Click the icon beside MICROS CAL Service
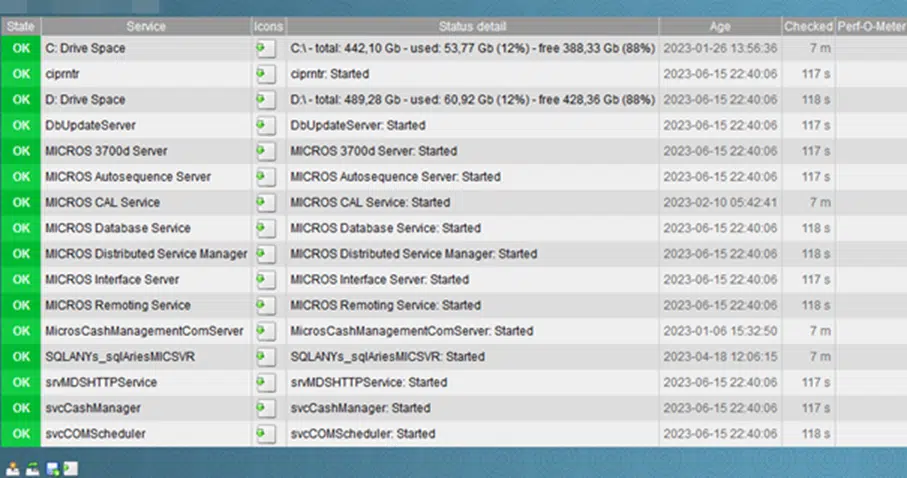 [x=265, y=203]
